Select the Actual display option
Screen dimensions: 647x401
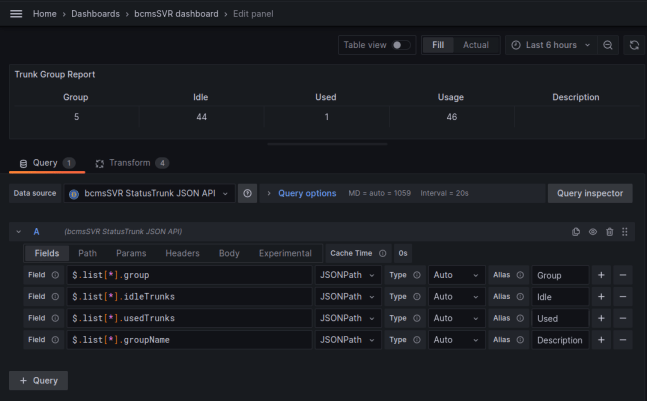point(475,45)
